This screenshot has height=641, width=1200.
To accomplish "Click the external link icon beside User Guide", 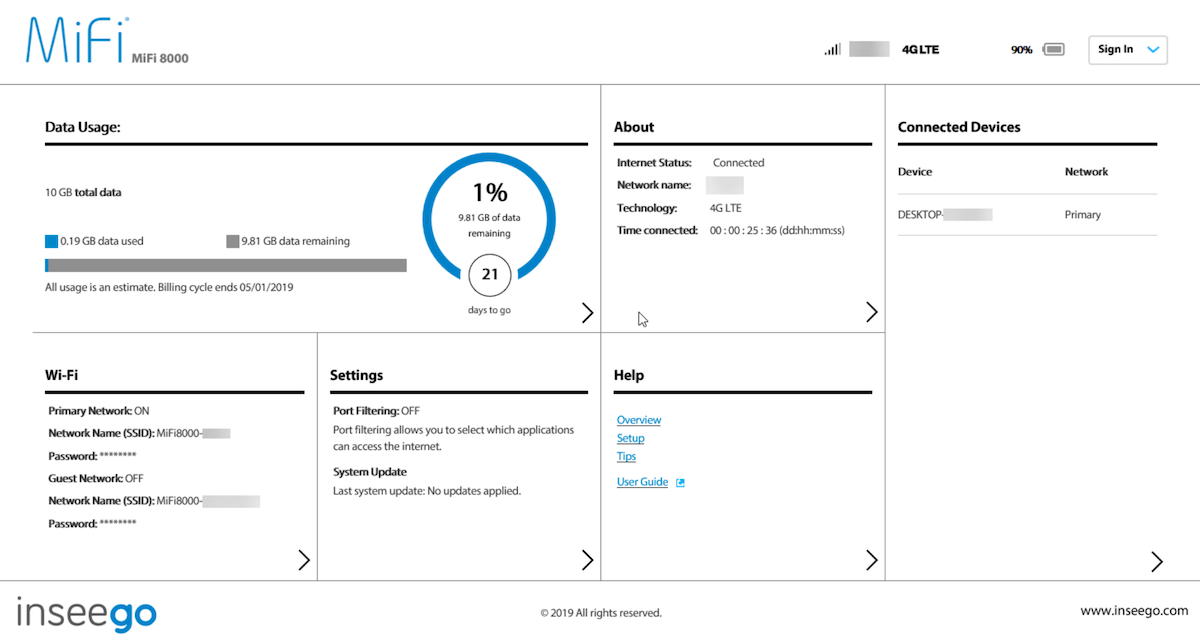I will (681, 483).
